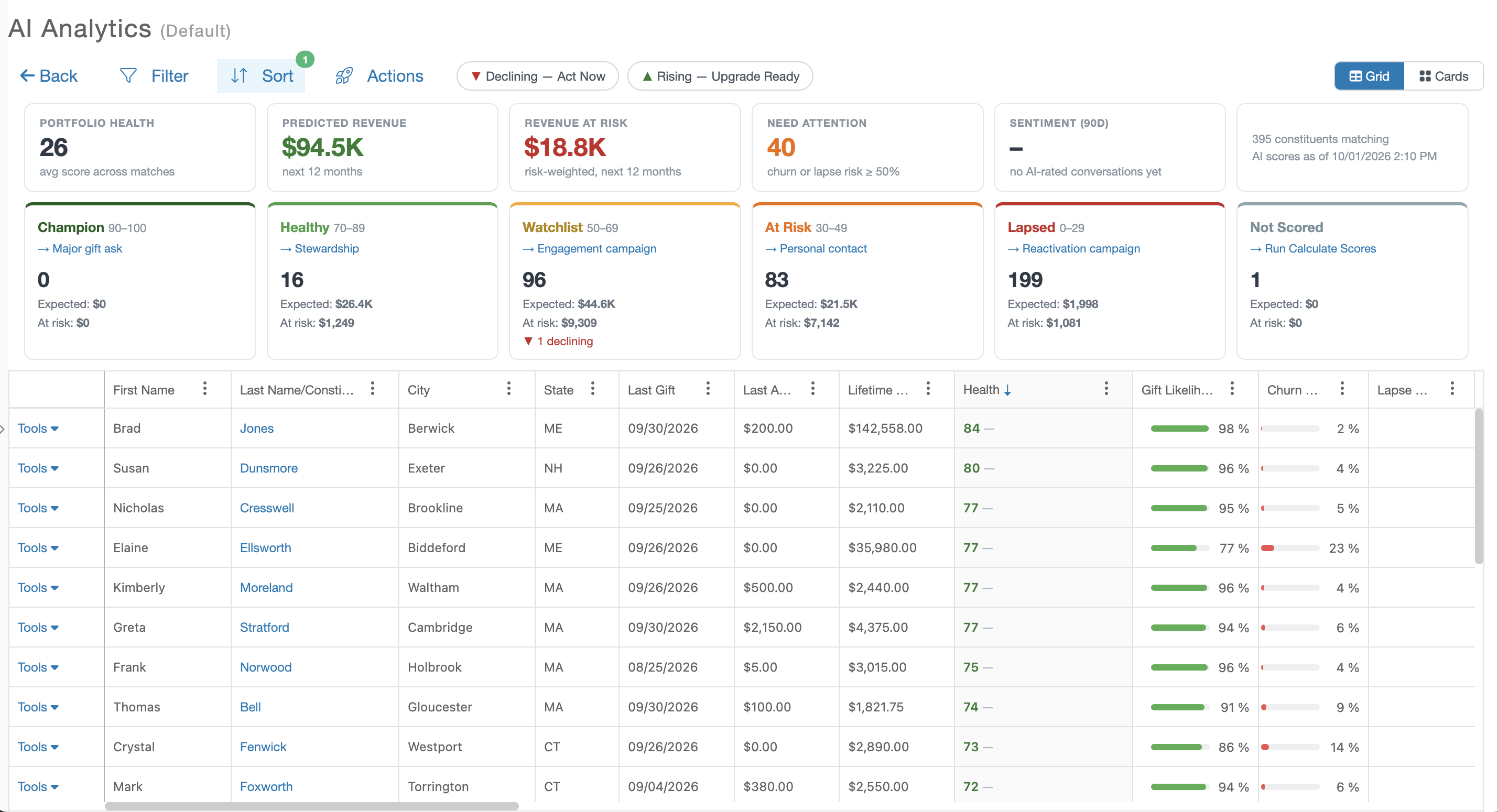Expand Tools dropdown for Brad Jones
The height and width of the screenshot is (812, 1498).
(x=38, y=429)
